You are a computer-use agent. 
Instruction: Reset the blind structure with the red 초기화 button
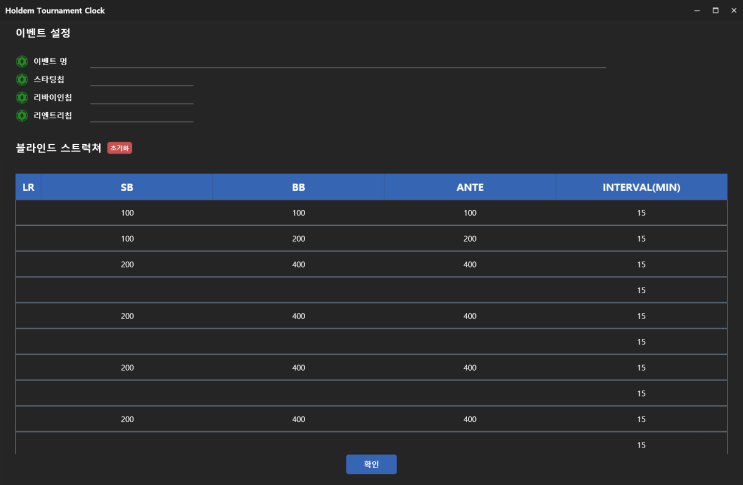coord(119,148)
